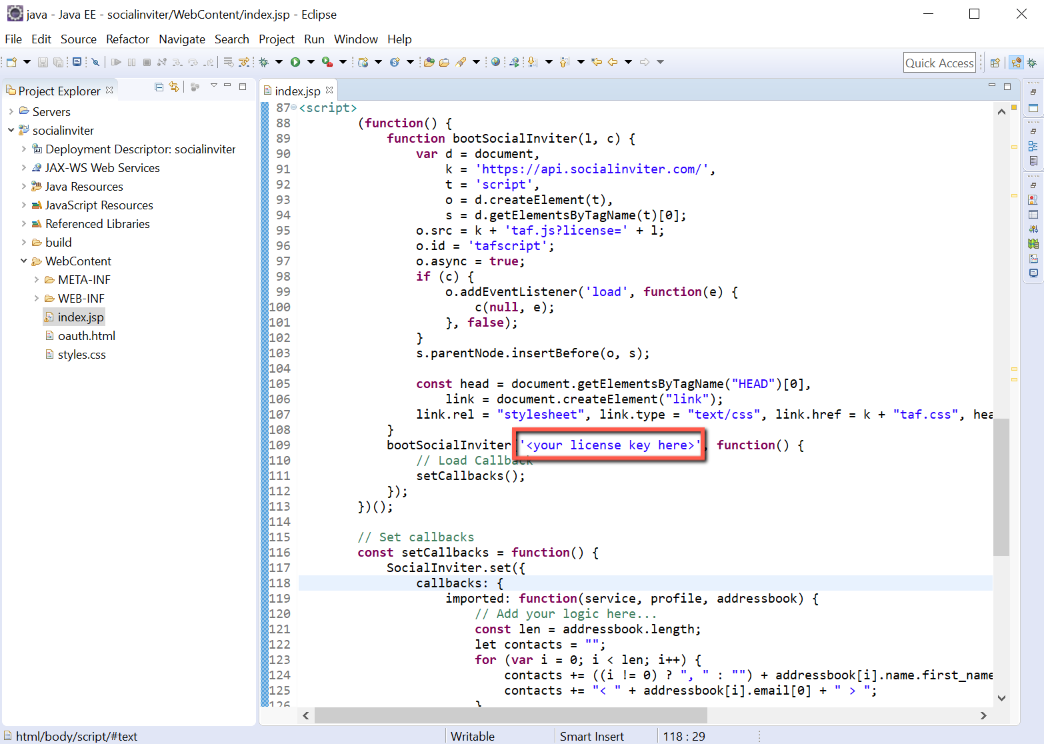The width and height of the screenshot is (1044, 744).
Task: Select oauth.html in Project Explorer
Action: coord(87,336)
